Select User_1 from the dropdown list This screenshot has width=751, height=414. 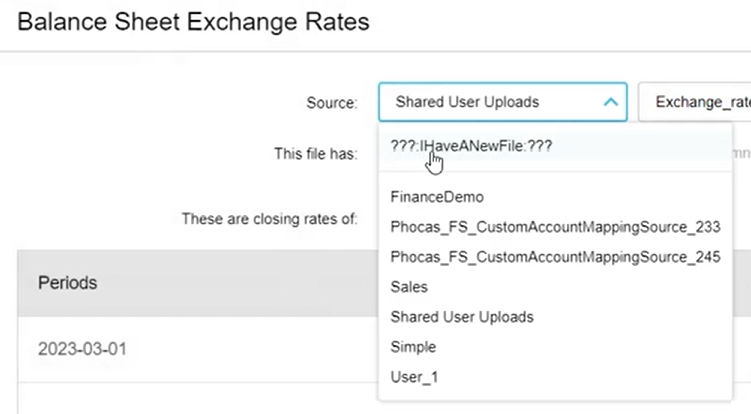(414, 377)
